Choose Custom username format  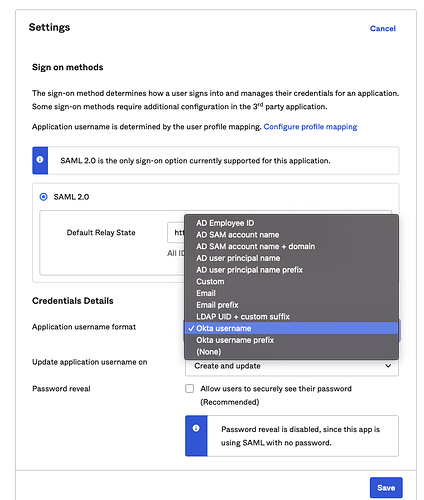(x=291, y=281)
